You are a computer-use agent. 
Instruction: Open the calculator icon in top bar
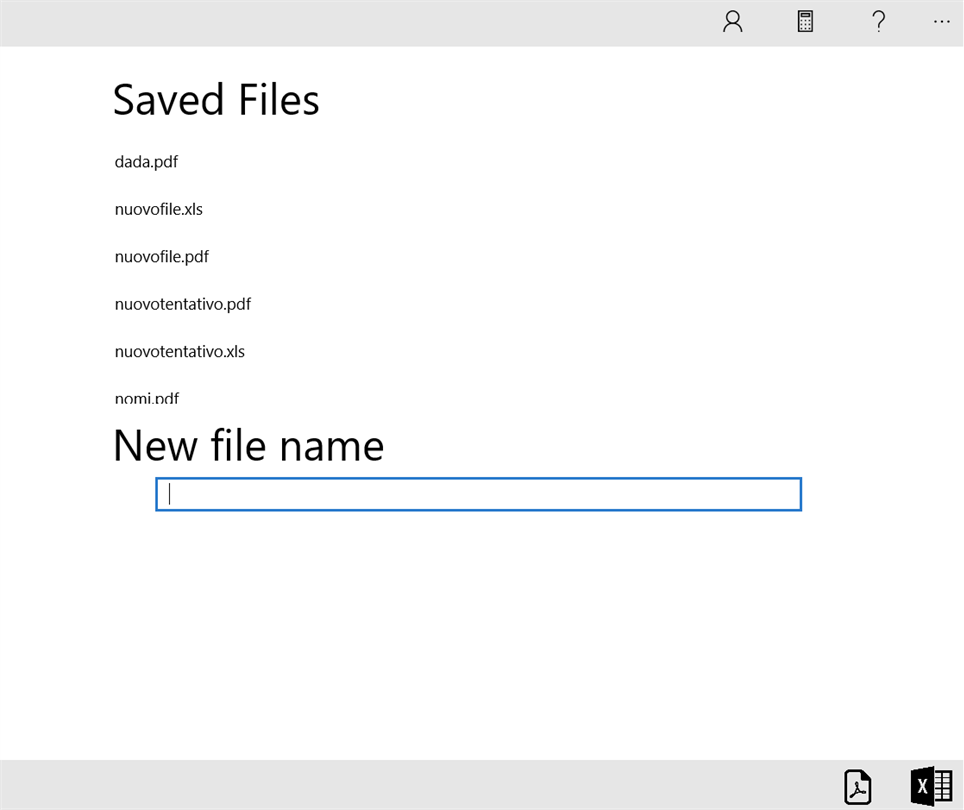coord(805,22)
